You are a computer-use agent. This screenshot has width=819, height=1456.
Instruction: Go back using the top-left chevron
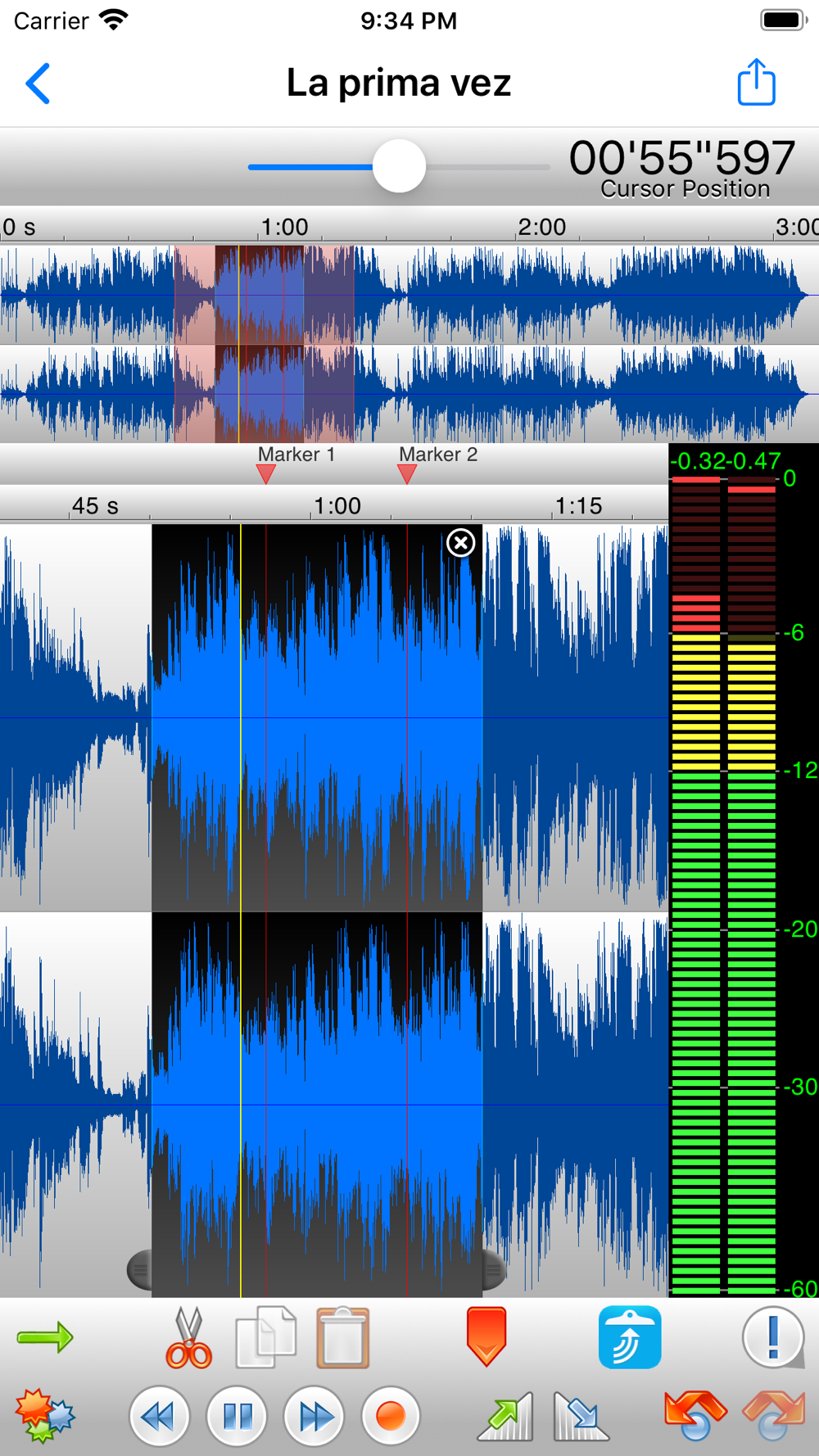pos(38,84)
